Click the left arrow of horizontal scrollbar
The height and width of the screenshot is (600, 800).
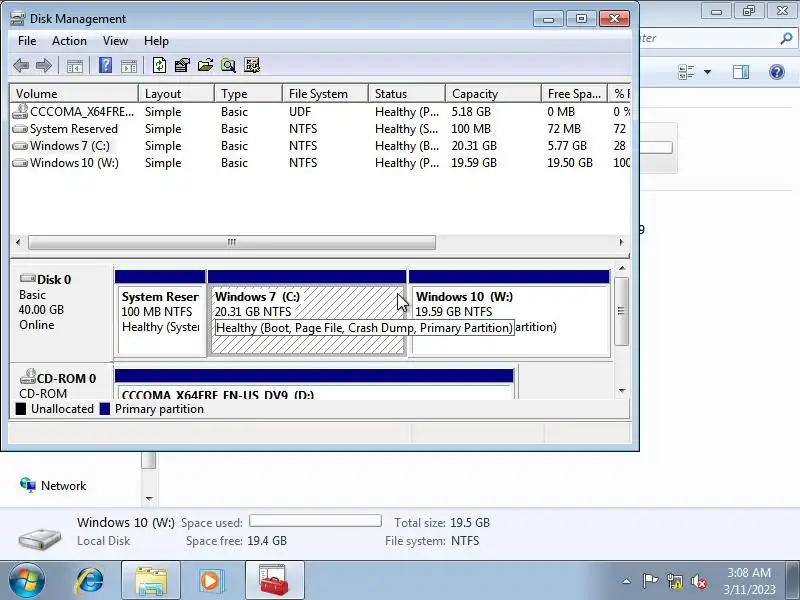coord(18,242)
